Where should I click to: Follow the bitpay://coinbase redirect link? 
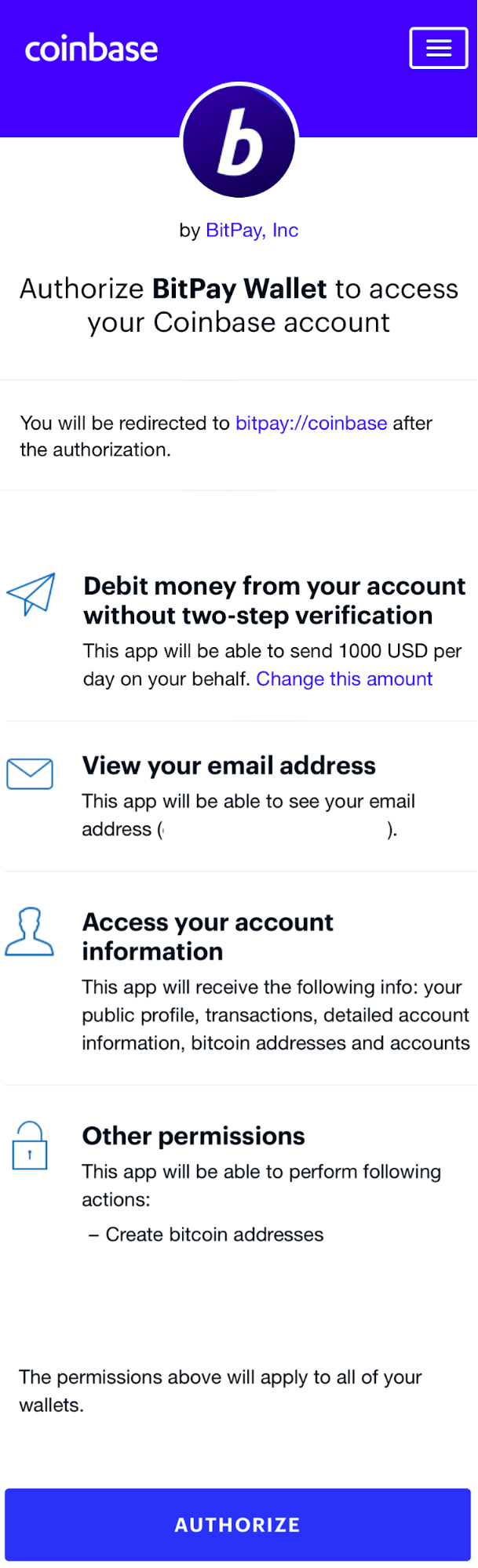point(312,423)
